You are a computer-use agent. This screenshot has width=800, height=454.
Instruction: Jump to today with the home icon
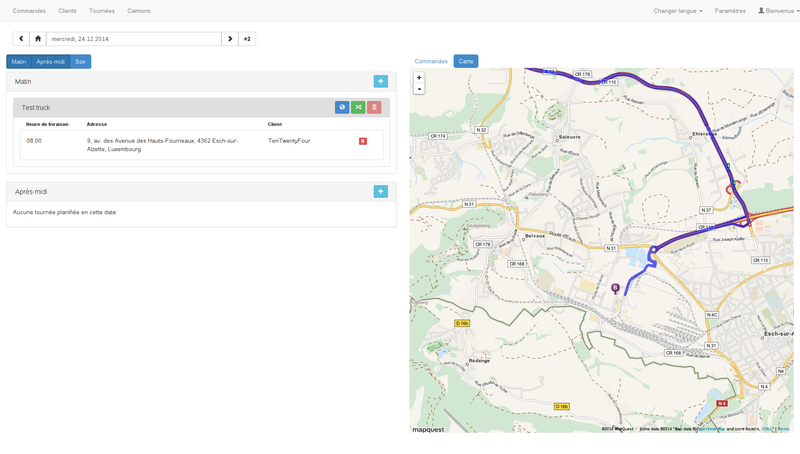tap(38, 39)
